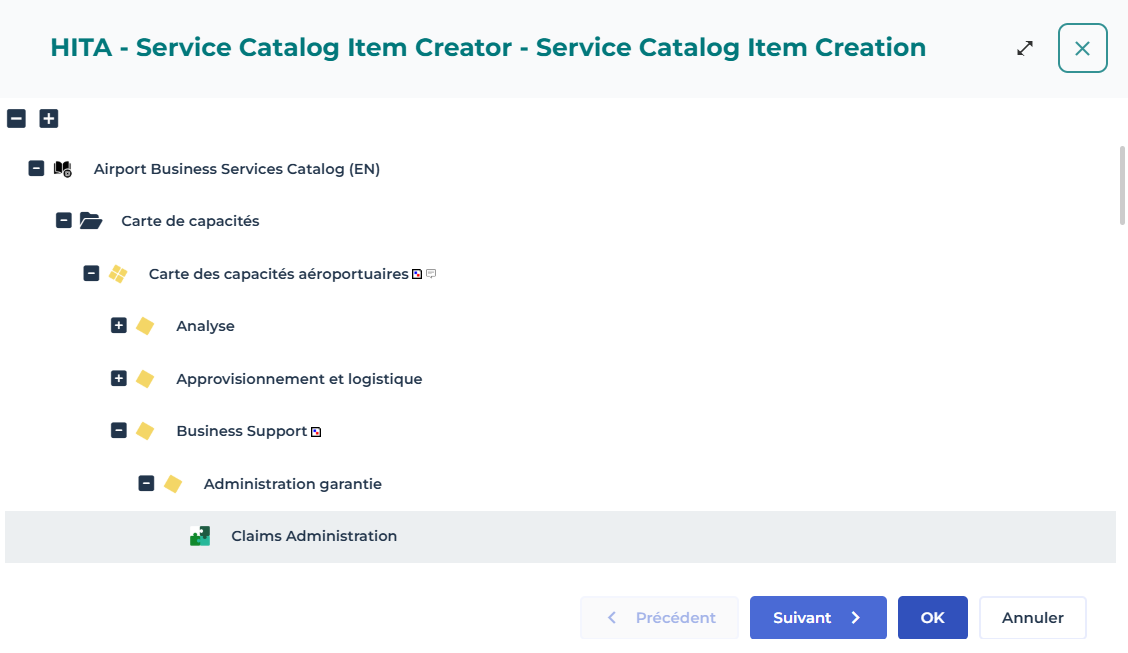
Task: Click the comment bubble icon after Carte des capacités aéroportuaires
Action: tap(432, 274)
